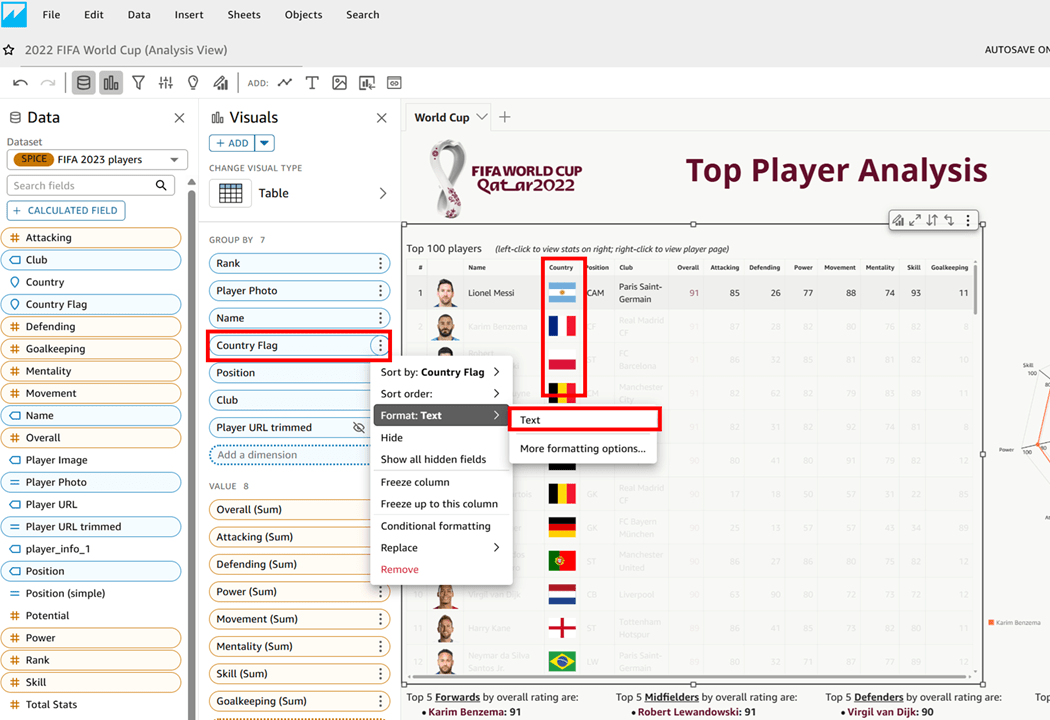Expand Sort order submenu
The image size is (1050, 720).
coord(497,393)
